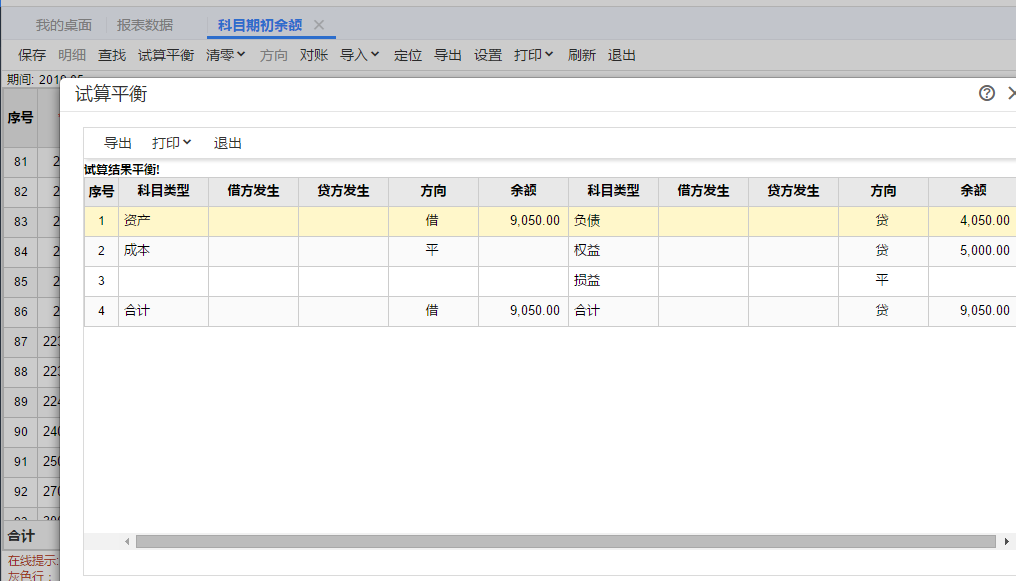The image size is (1016, 581).
Task: Click 试算平衡 in the main toolbar
Action: 166,55
